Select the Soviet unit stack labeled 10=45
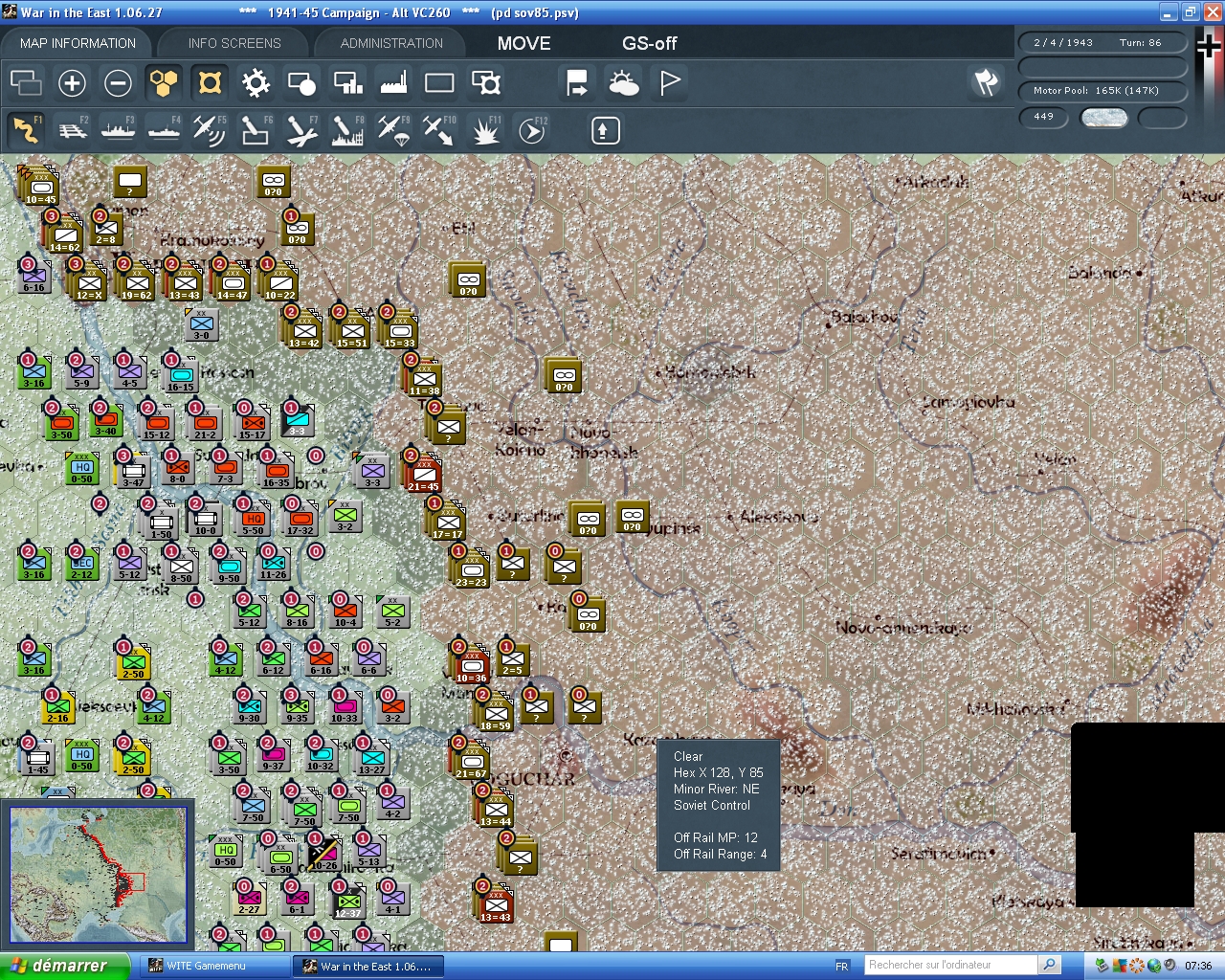Viewport: 1225px width, 980px height. click(x=41, y=186)
